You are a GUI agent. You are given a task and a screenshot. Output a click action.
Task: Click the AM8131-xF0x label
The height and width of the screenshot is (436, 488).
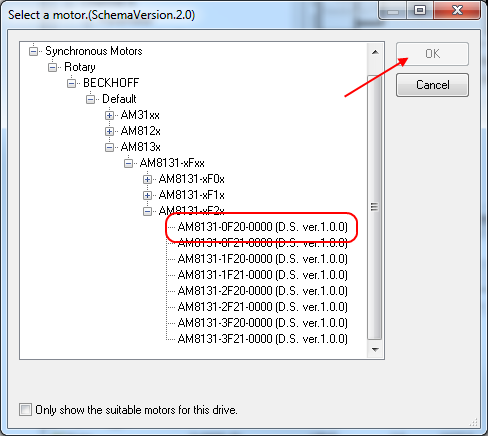pos(191,179)
